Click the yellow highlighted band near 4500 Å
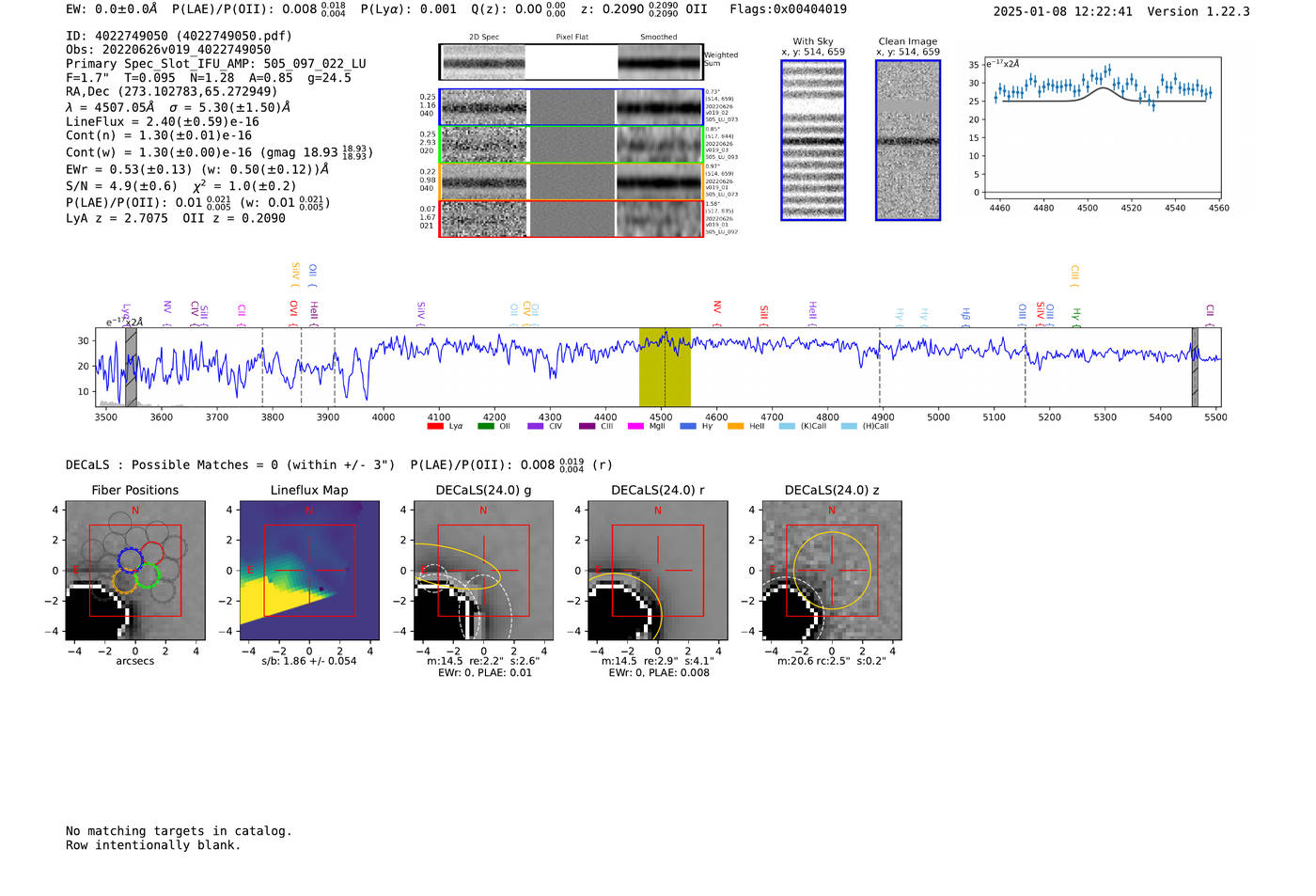This screenshot has height=896, width=1316. [x=665, y=367]
